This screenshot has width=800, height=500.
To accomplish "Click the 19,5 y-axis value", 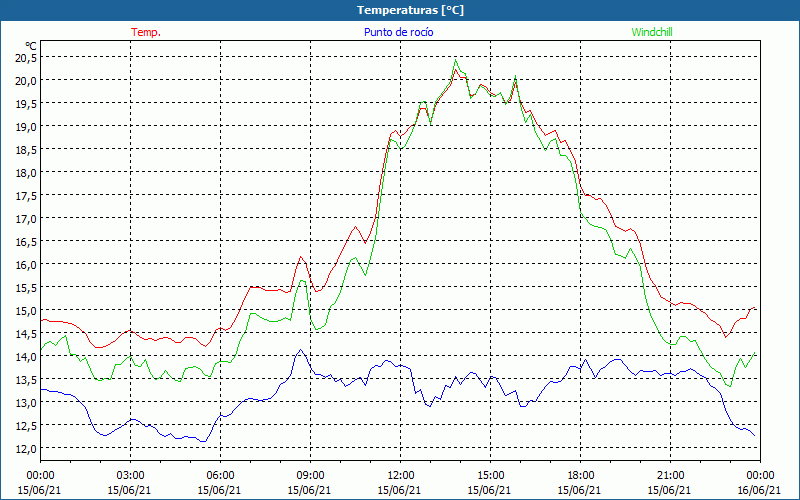I will click(26, 104).
